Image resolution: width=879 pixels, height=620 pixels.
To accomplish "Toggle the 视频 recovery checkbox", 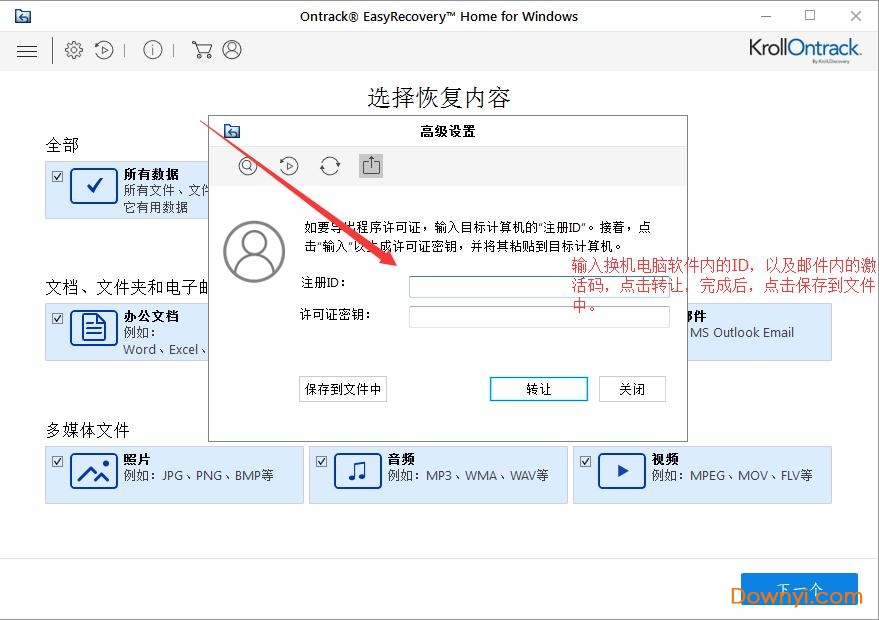I will click(585, 461).
